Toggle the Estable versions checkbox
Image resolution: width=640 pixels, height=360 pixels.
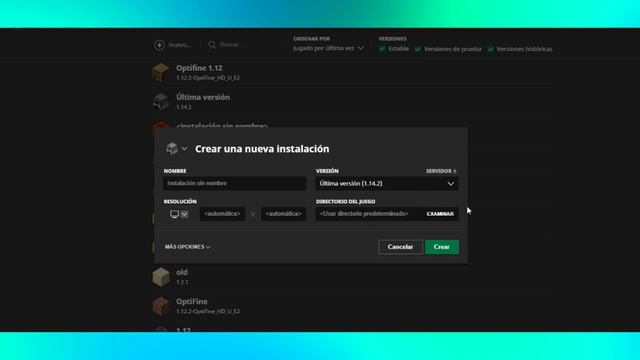click(x=382, y=49)
